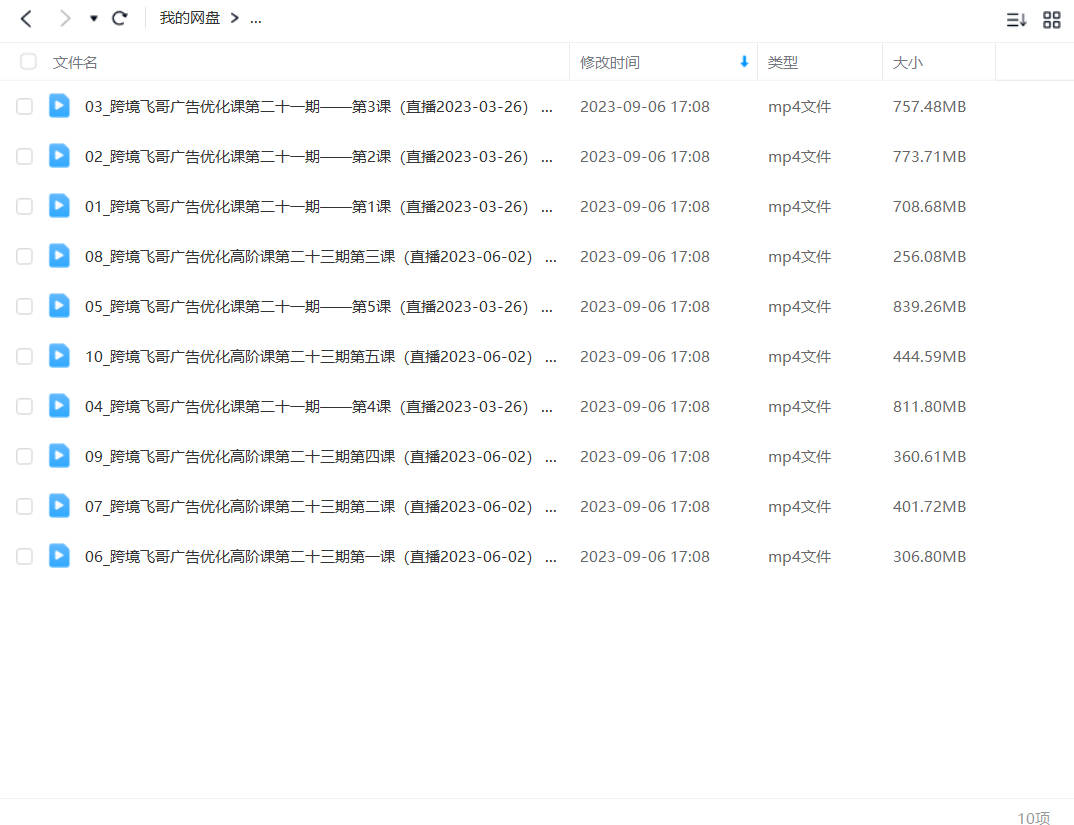Select file name 05_跨境飞哥广告优化课第二十一期——第5课
The image size is (1074, 825).
(238, 307)
